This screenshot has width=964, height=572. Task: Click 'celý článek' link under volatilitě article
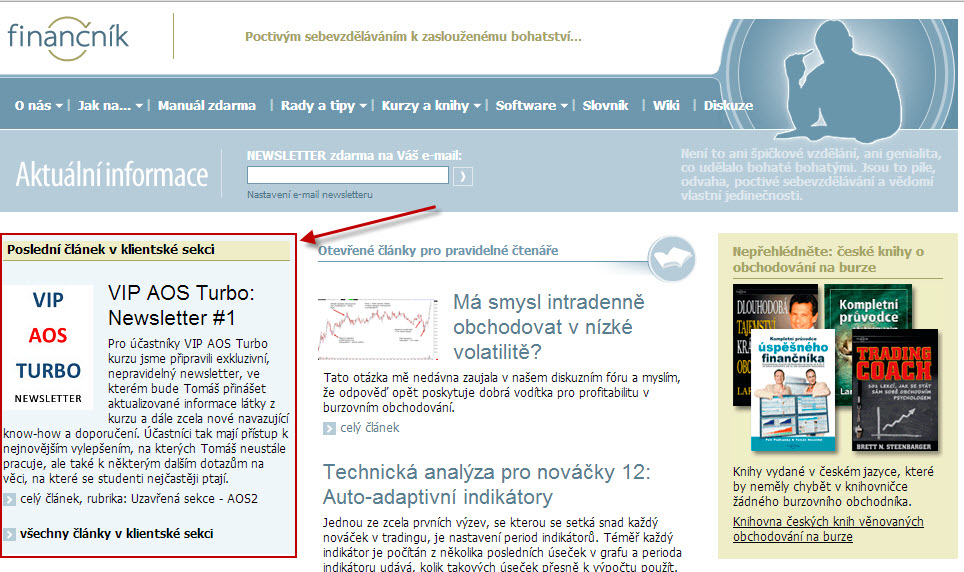coord(369,428)
